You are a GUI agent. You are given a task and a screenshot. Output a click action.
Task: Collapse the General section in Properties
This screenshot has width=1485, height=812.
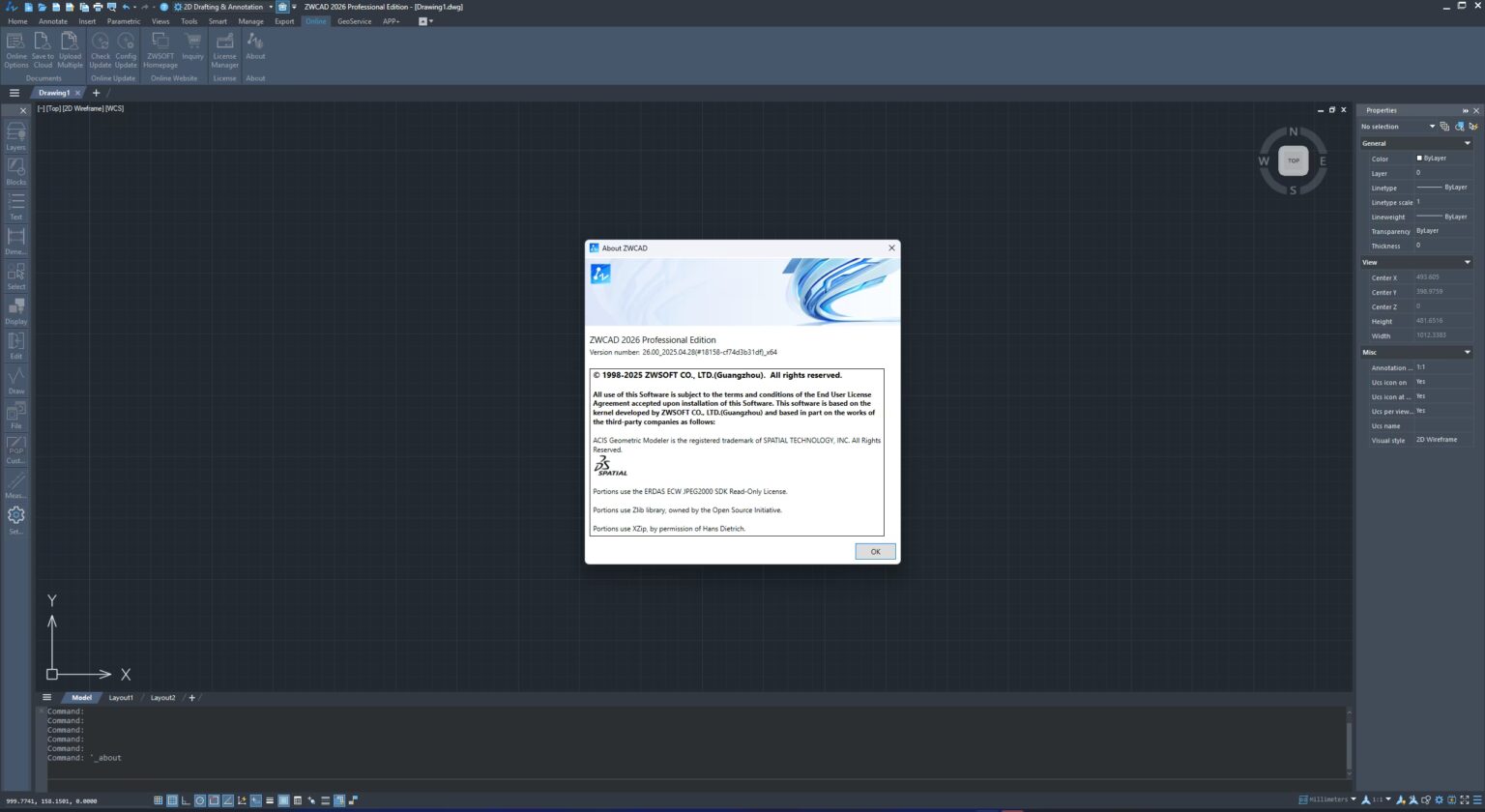(1468, 142)
